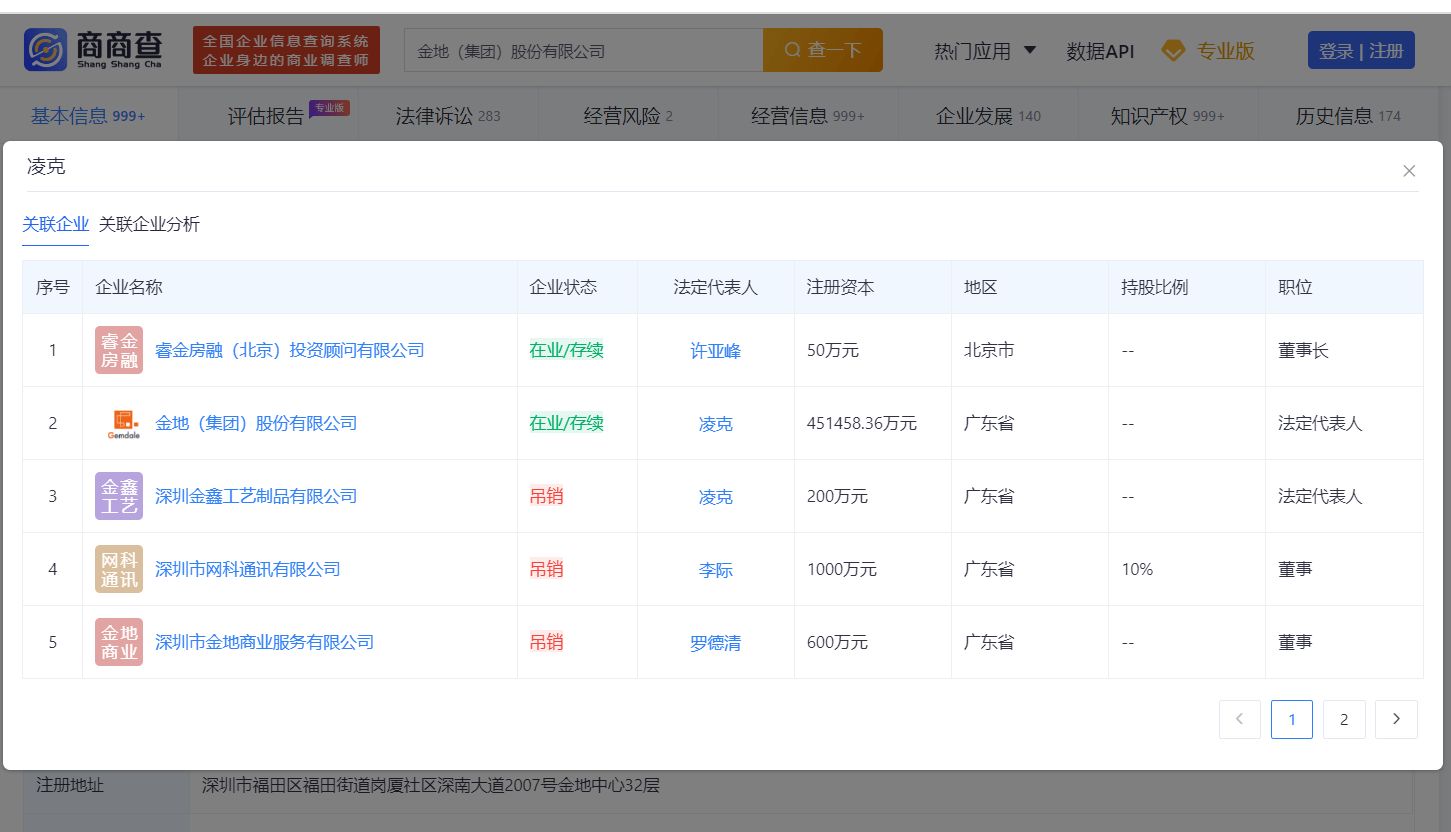
Task: Open 深圳市网科通讯有限公司 link
Action: (x=248, y=569)
